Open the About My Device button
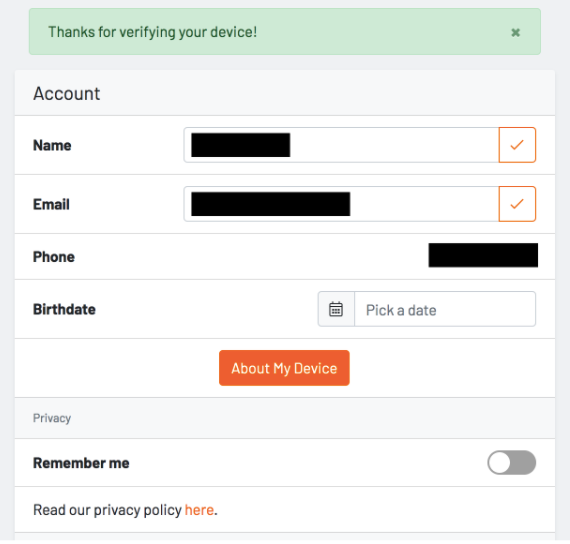The width and height of the screenshot is (570, 544). [284, 368]
